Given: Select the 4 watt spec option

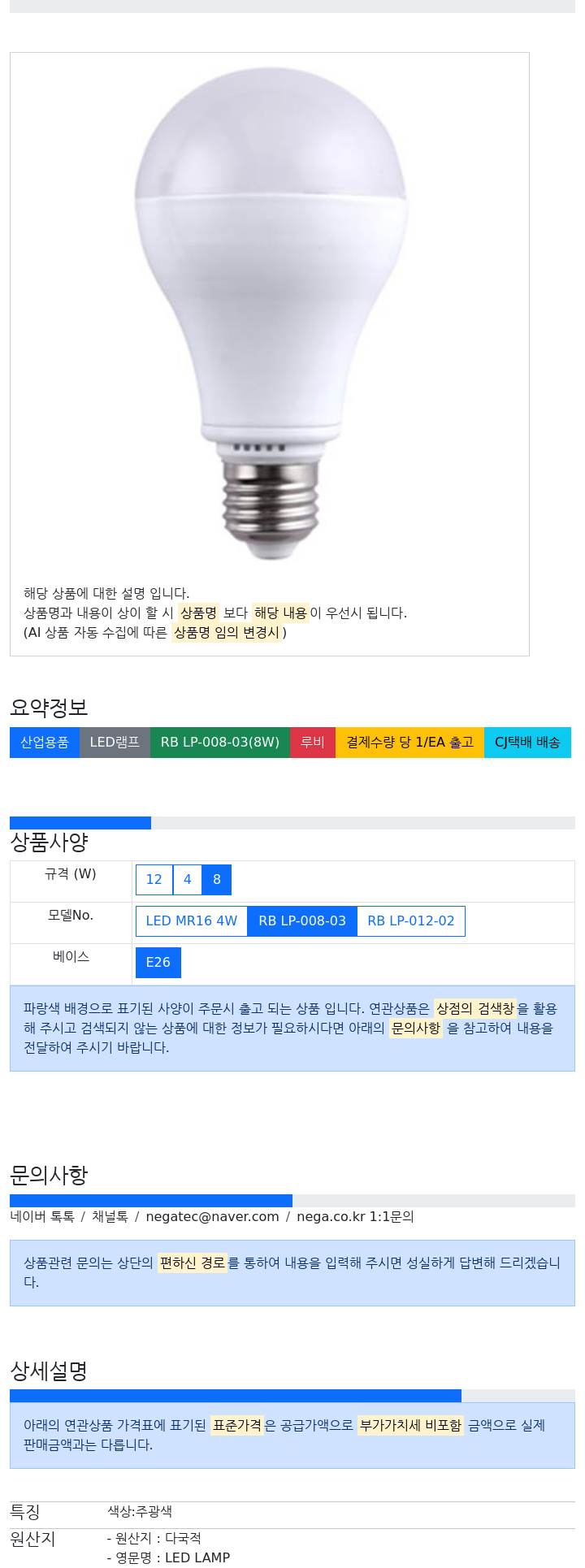Looking at the screenshot, I should pos(188,880).
